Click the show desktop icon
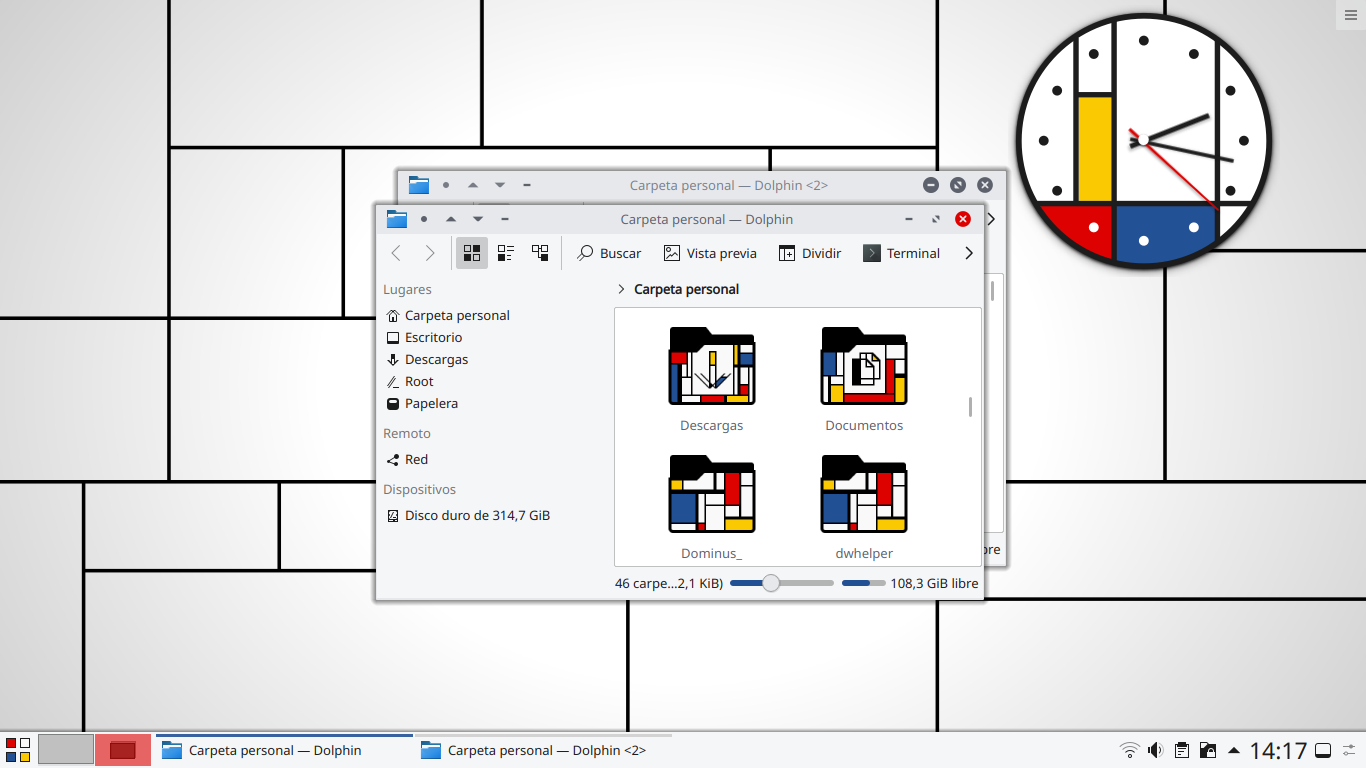 click(1322, 750)
